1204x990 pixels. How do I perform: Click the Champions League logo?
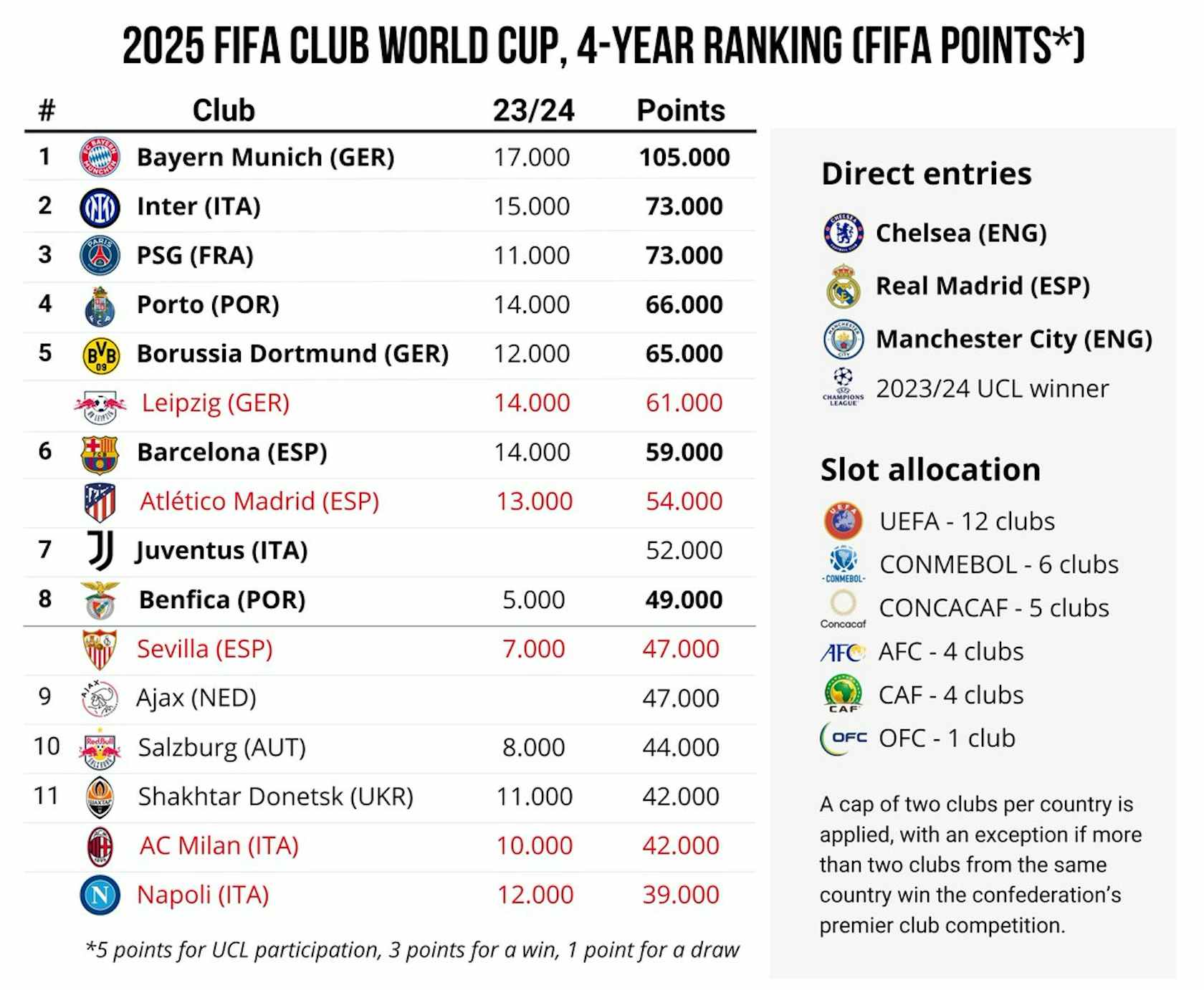pyautogui.click(x=844, y=388)
